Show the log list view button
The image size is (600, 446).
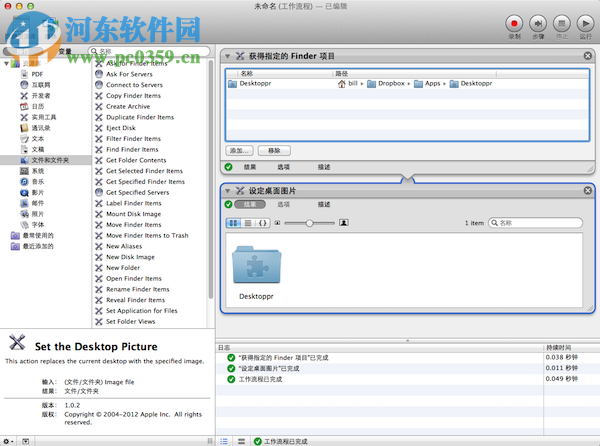[224, 441]
